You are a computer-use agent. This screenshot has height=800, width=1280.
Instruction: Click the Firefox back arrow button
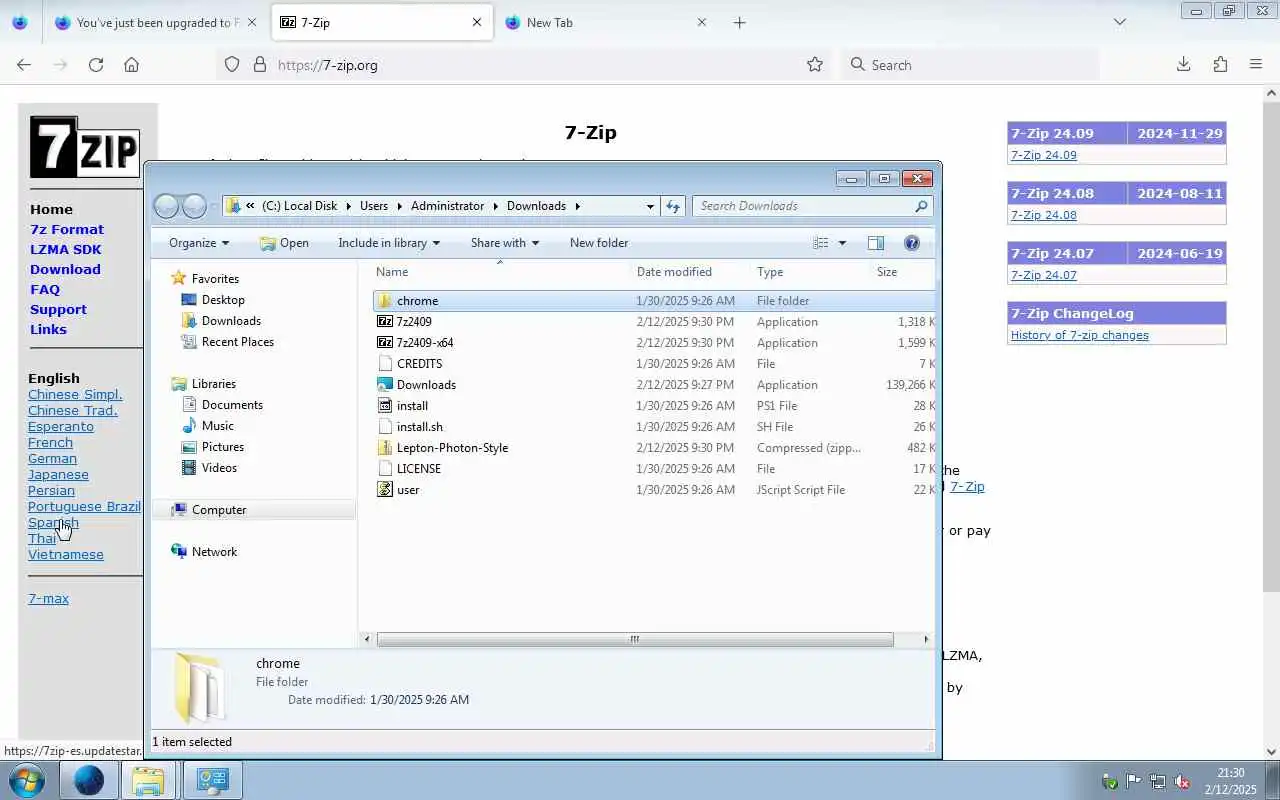point(24,64)
